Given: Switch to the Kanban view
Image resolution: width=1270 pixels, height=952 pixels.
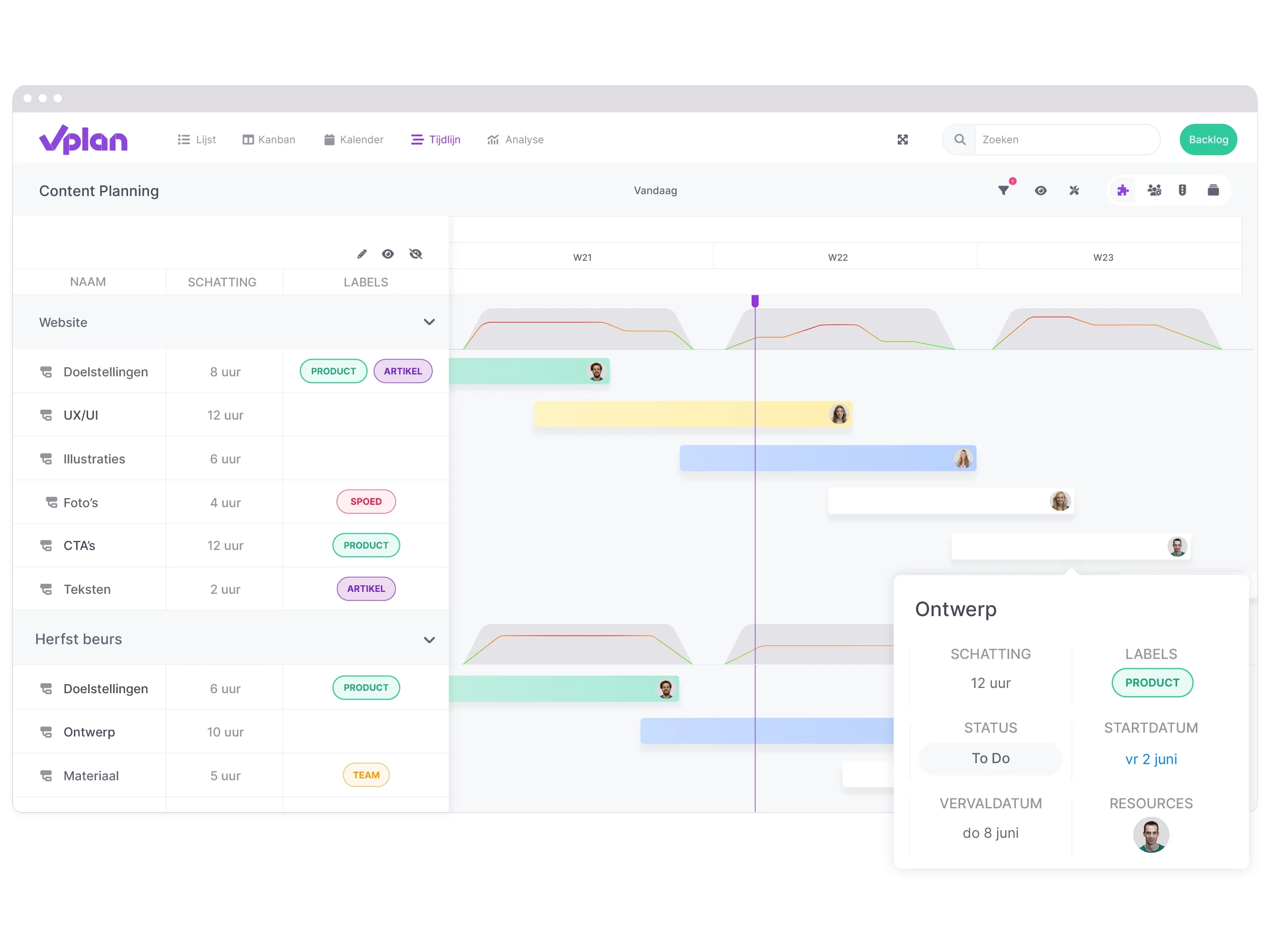Looking at the screenshot, I should coord(268,139).
